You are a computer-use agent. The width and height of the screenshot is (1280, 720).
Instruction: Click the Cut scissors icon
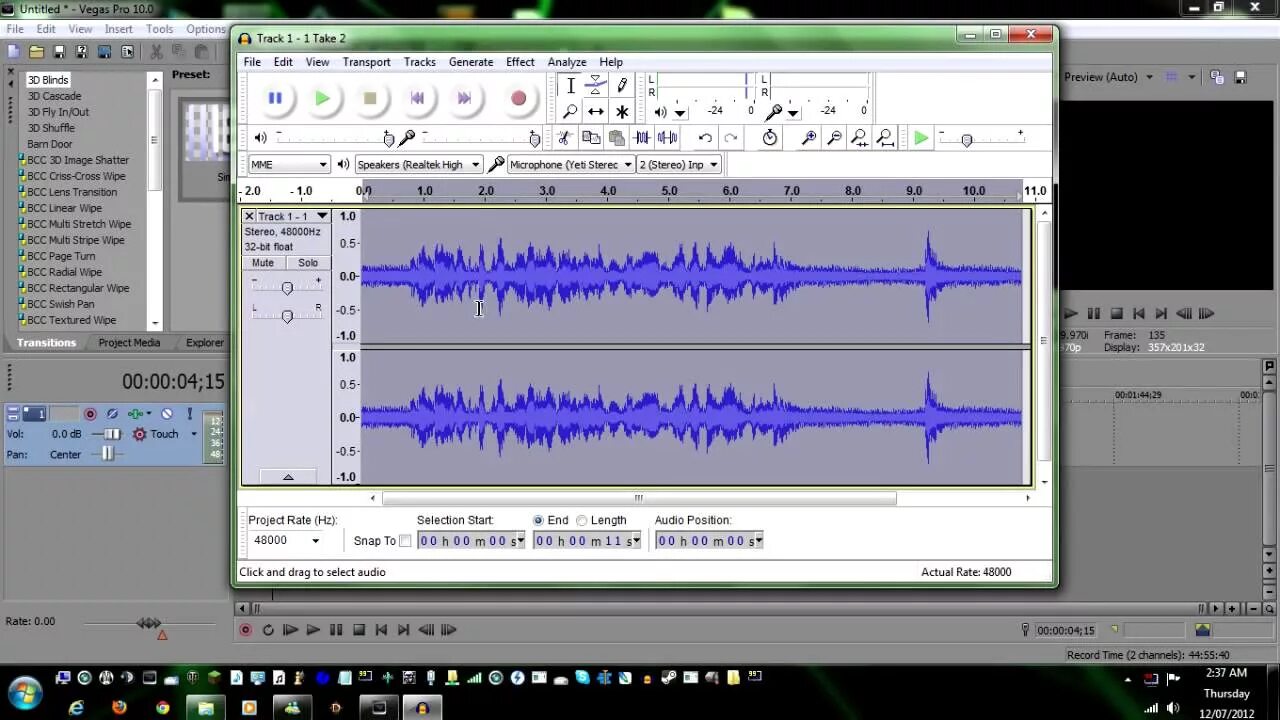565,138
